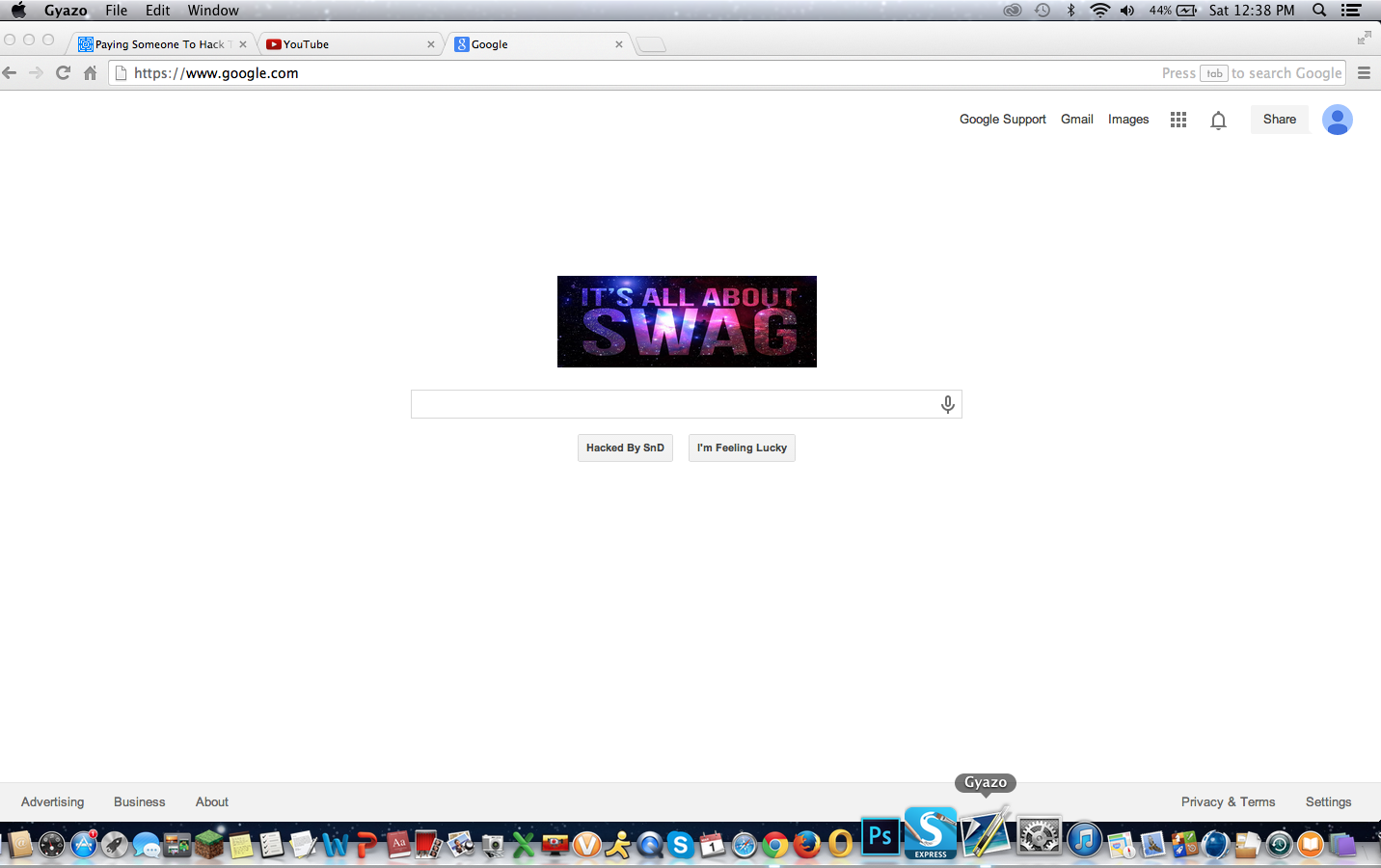
Task: Open the Business footer link
Action: 140,802
